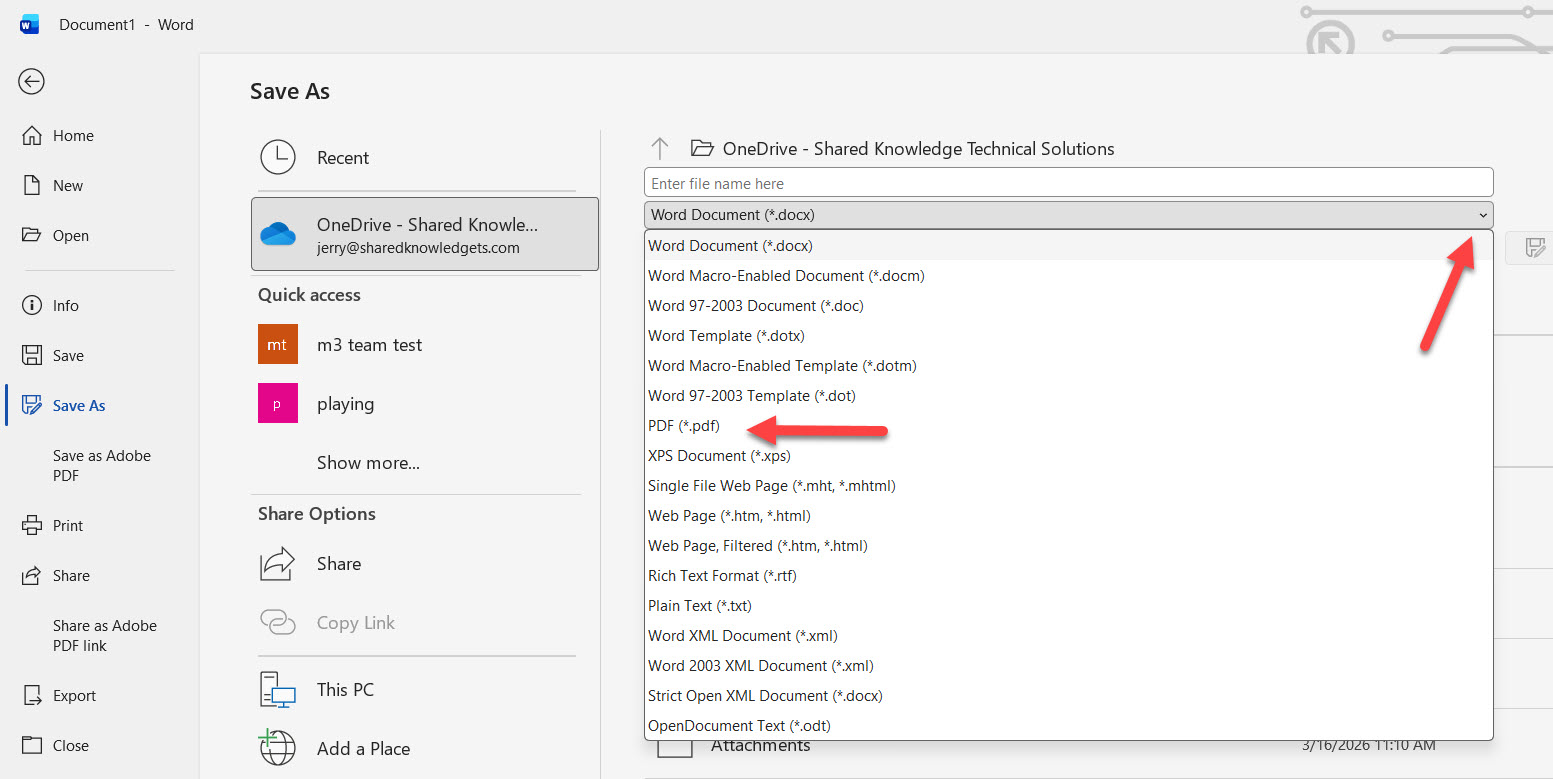Viewport: 1553px width, 779px height.
Task: Click the This PC computer icon
Action: click(278, 690)
